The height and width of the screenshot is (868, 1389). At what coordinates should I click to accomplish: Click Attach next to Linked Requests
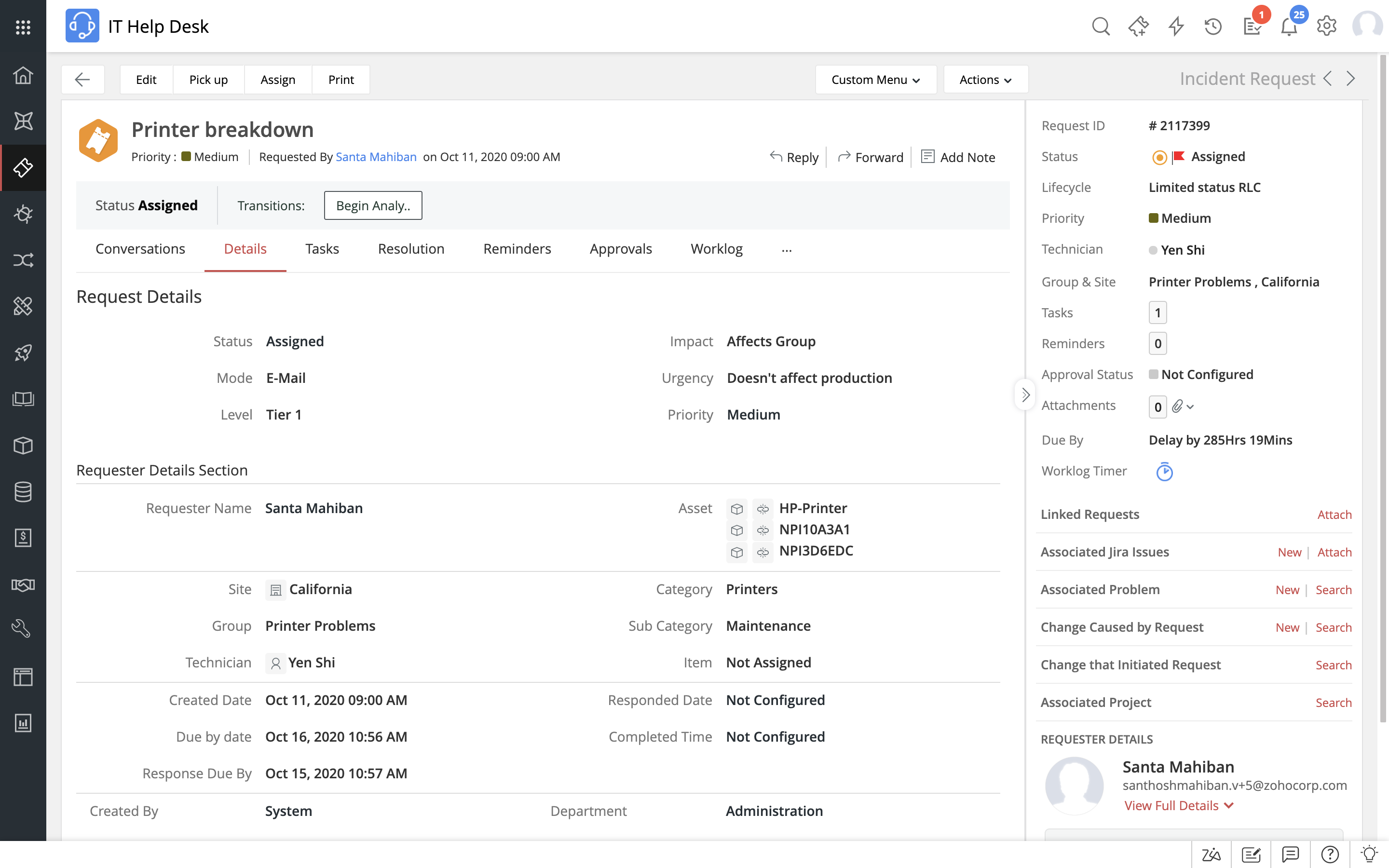1334,515
